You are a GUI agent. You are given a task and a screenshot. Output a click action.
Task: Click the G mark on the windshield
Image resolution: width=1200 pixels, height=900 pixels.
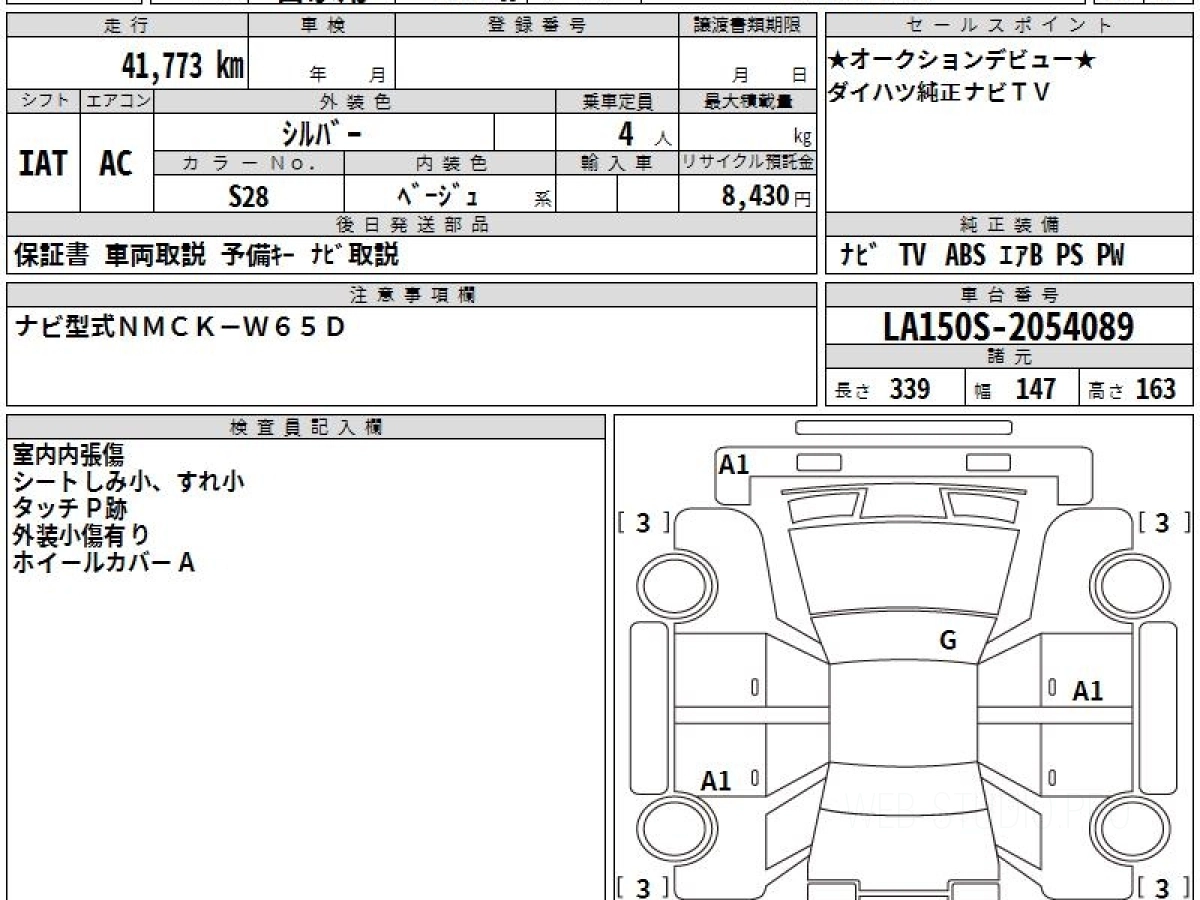coord(948,642)
